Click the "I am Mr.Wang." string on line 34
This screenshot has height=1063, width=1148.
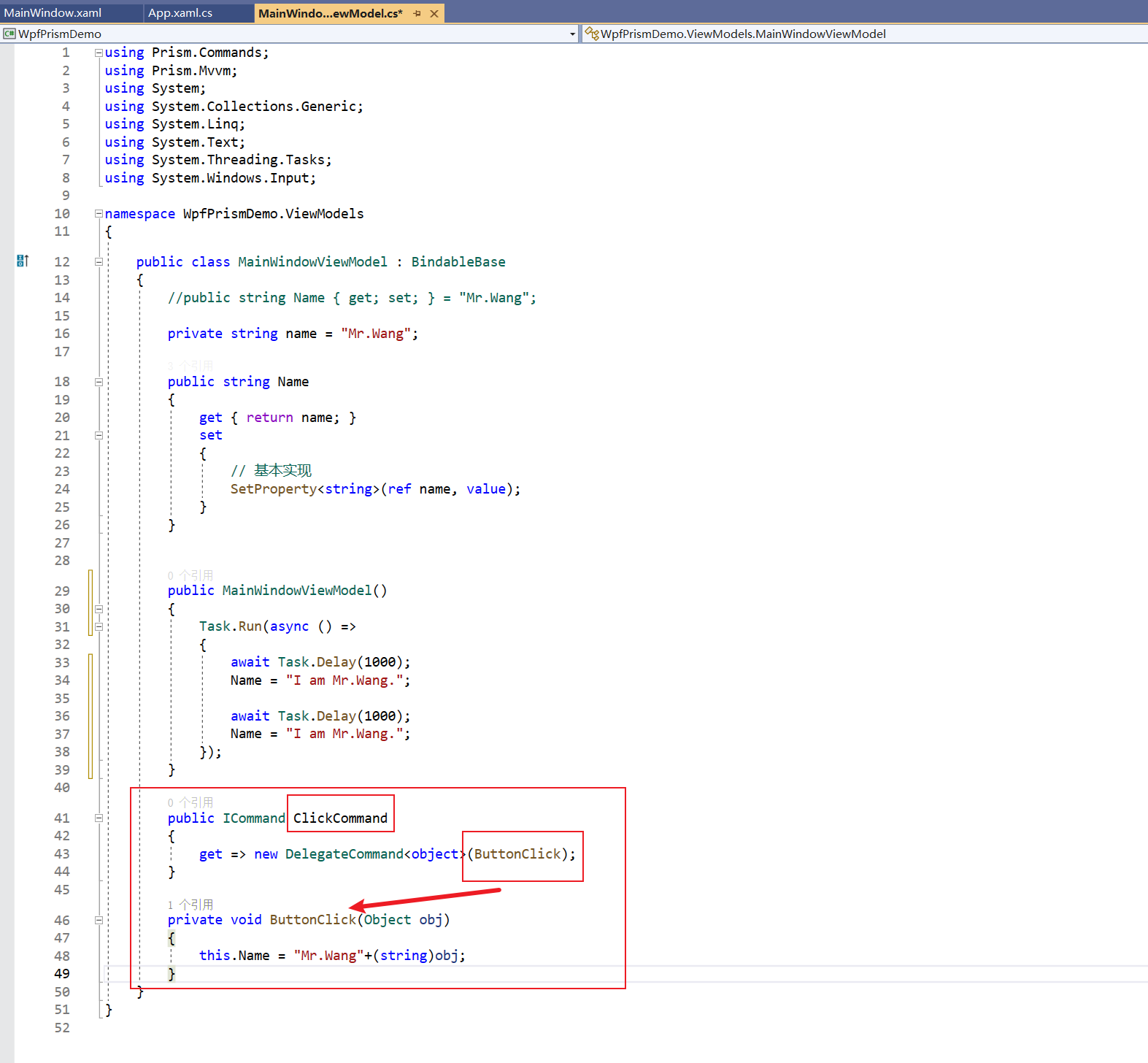(344, 680)
